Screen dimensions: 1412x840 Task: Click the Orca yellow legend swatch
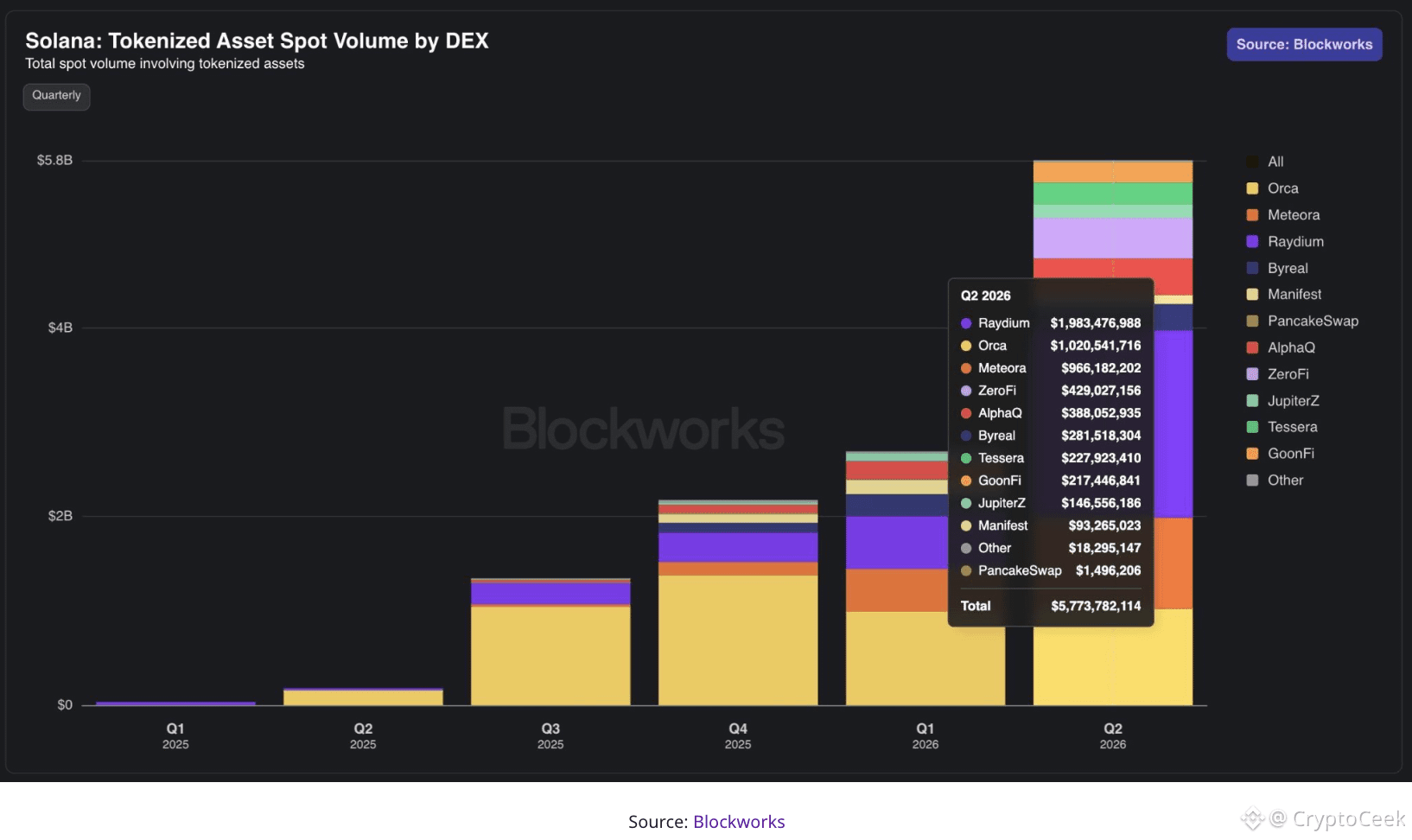[1252, 188]
